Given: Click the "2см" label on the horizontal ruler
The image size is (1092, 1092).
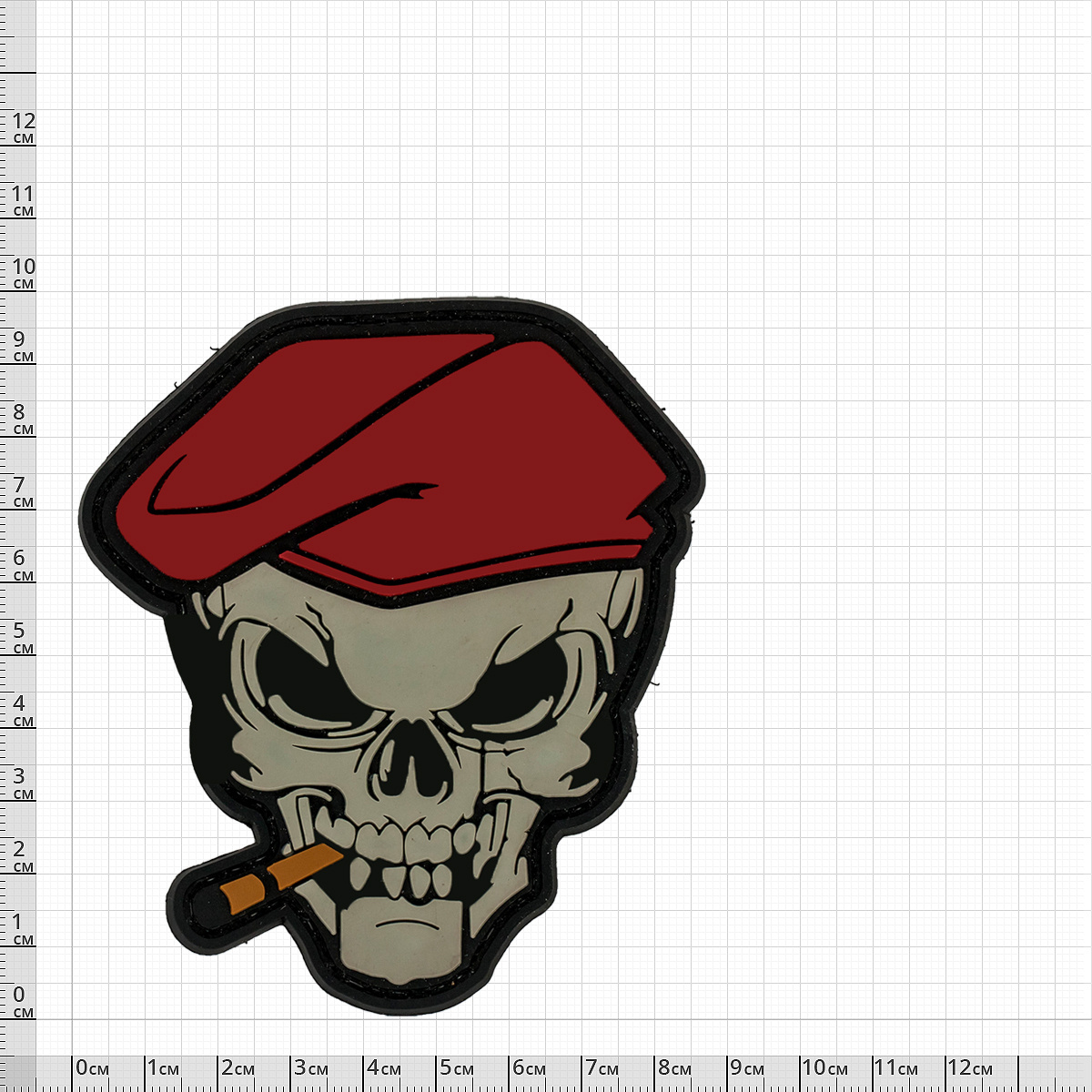Looking at the screenshot, I should (238, 1068).
